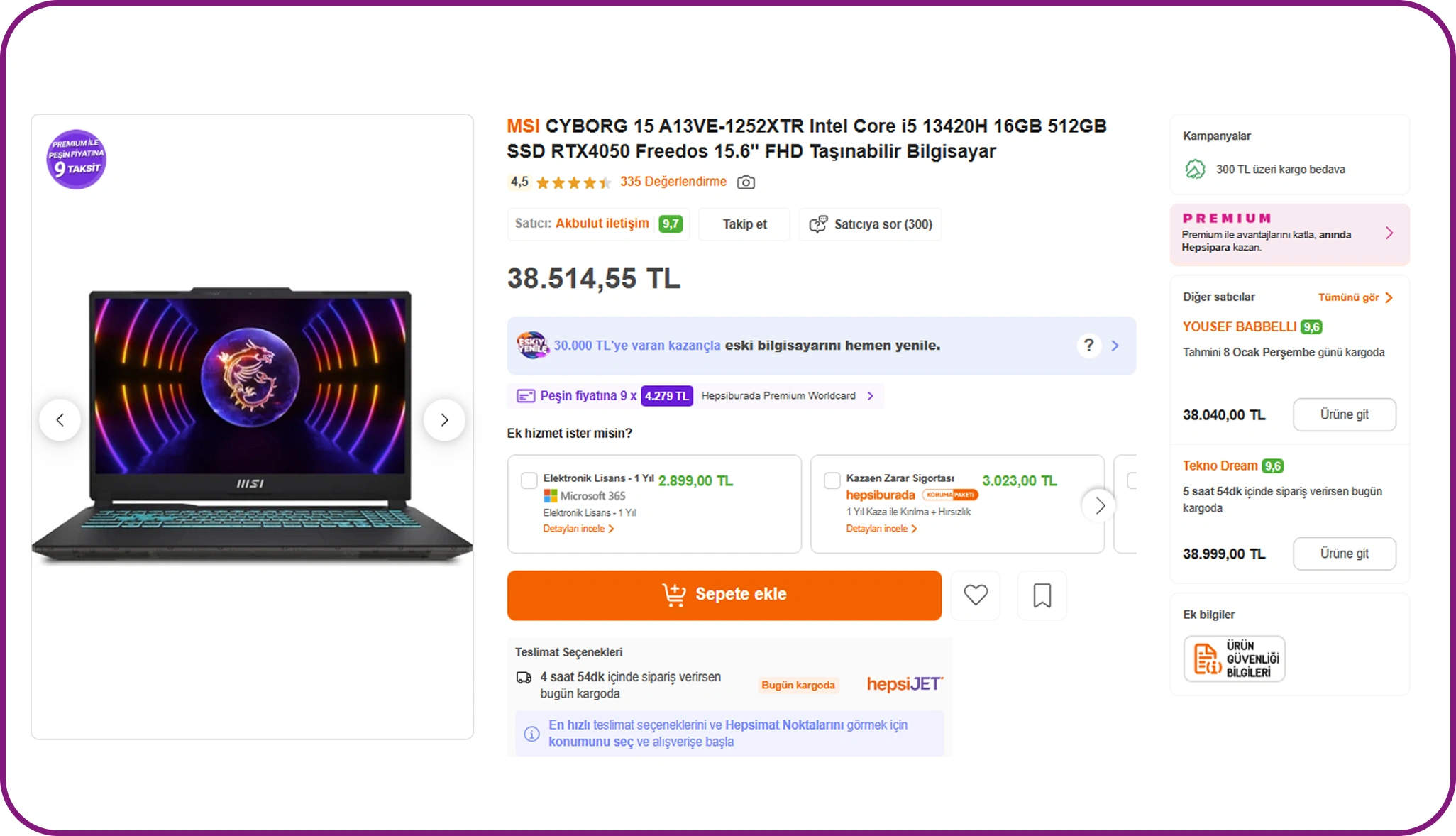The height and width of the screenshot is (836, 1456).
Task: Tick the Elektronik Lisans Microsoft 365 checkbox
Action: tap(529, 480)
